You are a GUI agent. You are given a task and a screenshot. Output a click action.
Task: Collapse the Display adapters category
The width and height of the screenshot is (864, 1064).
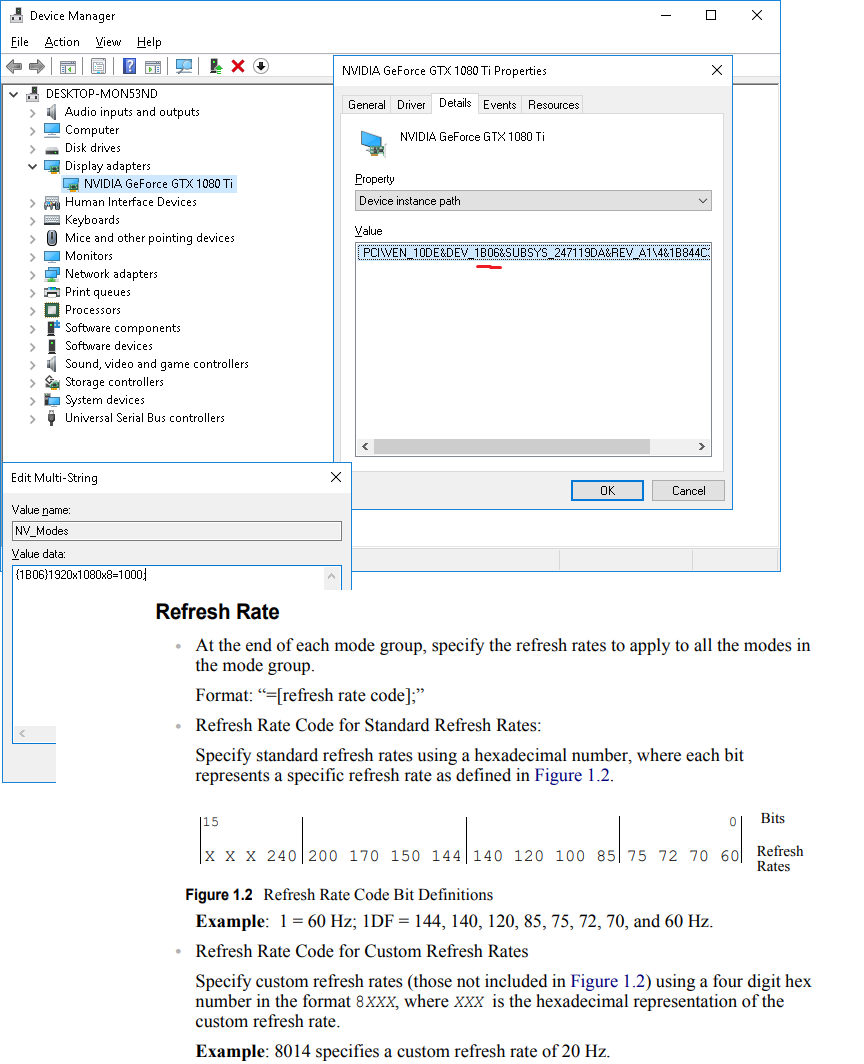point(32,166)
